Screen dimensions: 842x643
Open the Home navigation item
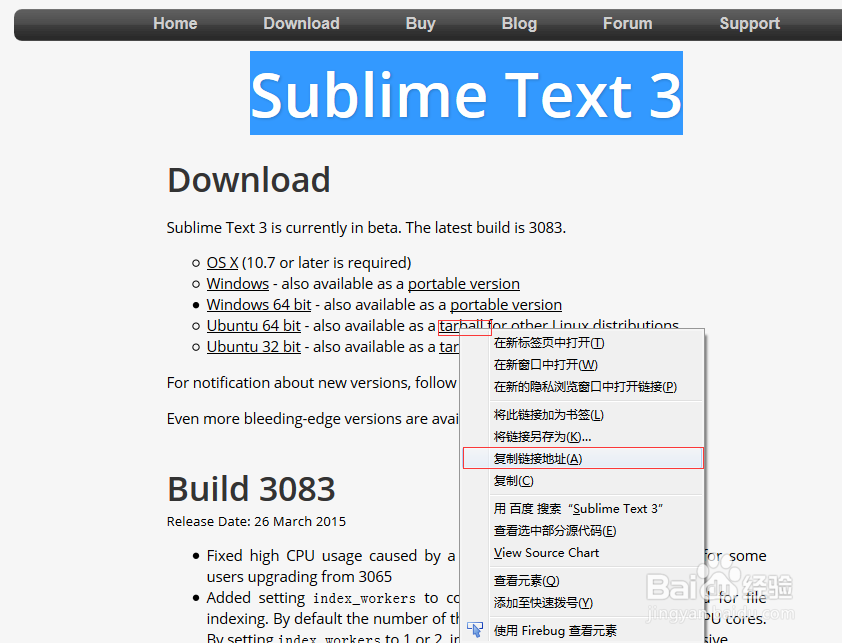click(x=175, y=24)
